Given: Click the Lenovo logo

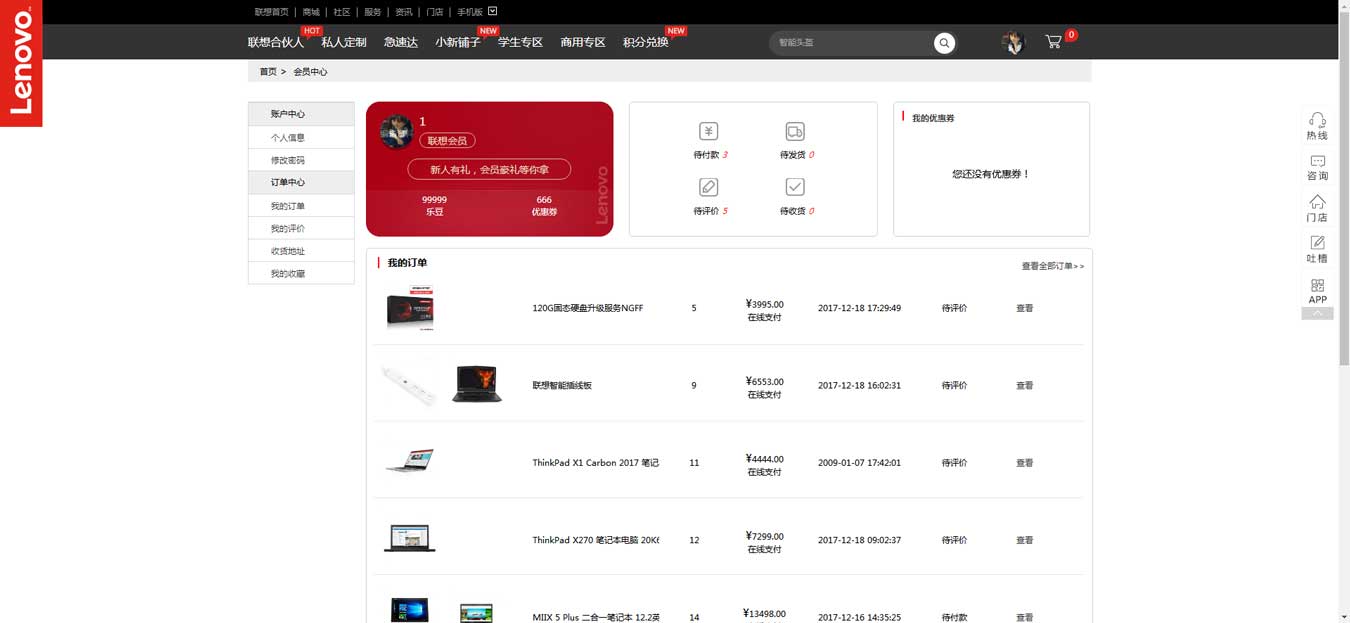Looking at the screenshot, I should [x=21, y=63].
